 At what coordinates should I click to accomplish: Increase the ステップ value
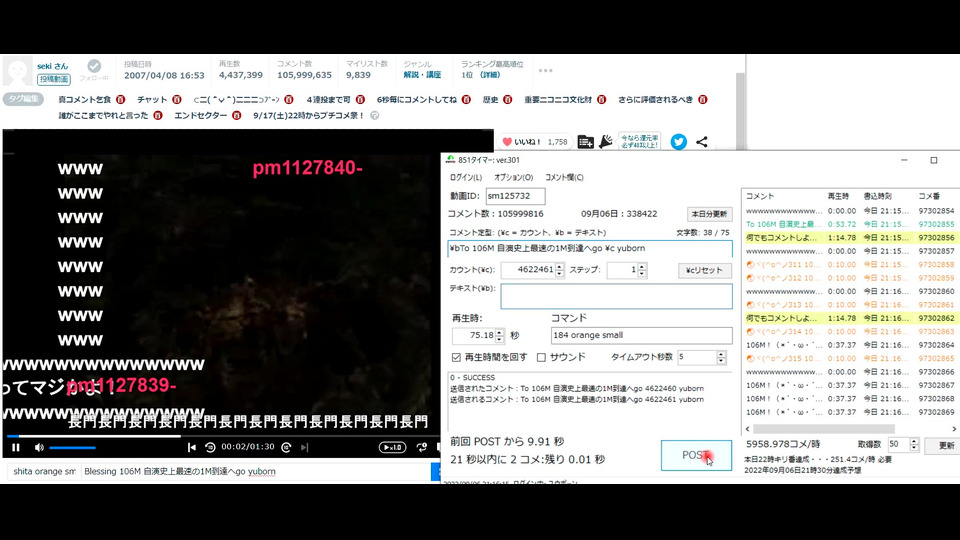[x=642, y=266]
